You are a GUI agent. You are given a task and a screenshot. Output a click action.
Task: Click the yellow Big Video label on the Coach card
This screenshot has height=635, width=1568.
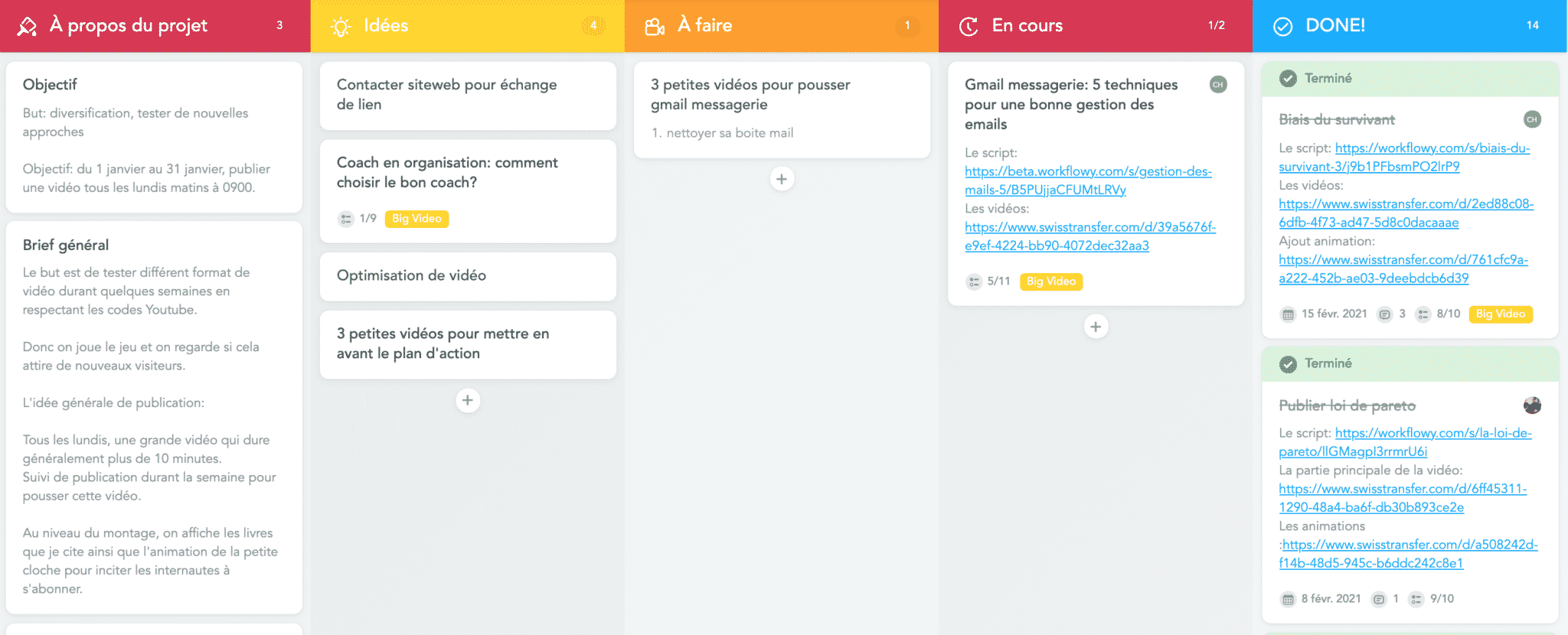pos(416,219)
